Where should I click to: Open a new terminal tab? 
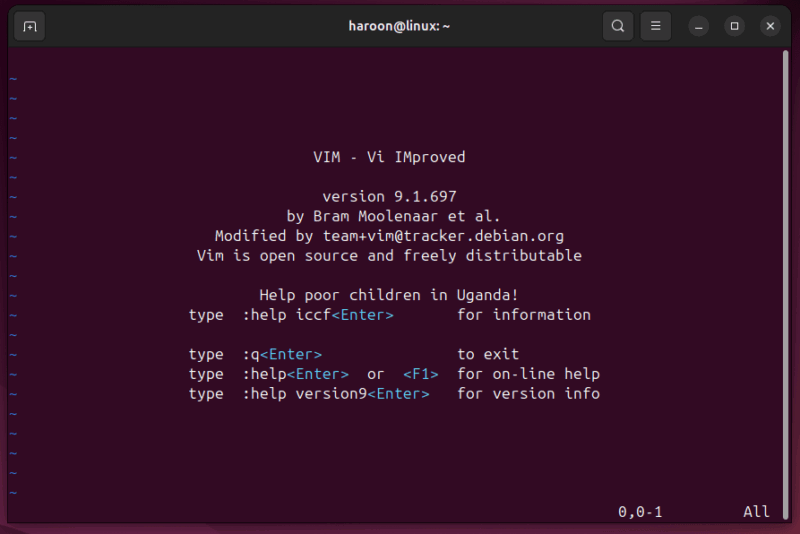click(30, 26)
